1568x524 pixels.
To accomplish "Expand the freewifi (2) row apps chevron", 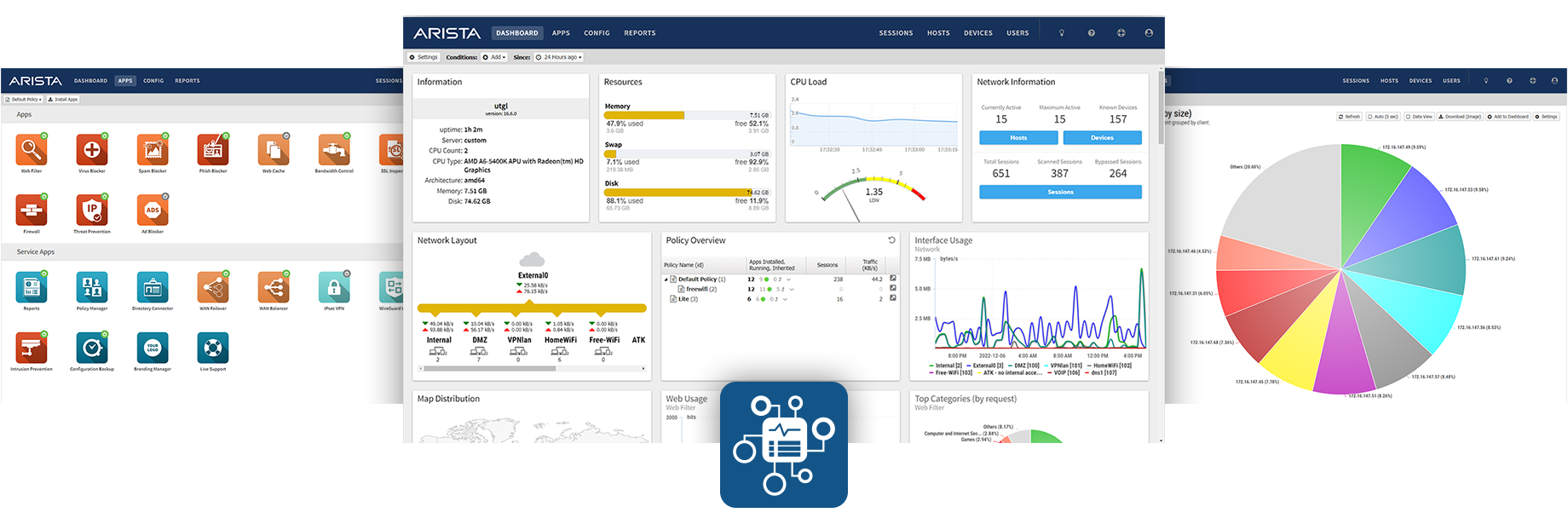I will [792, 290].
